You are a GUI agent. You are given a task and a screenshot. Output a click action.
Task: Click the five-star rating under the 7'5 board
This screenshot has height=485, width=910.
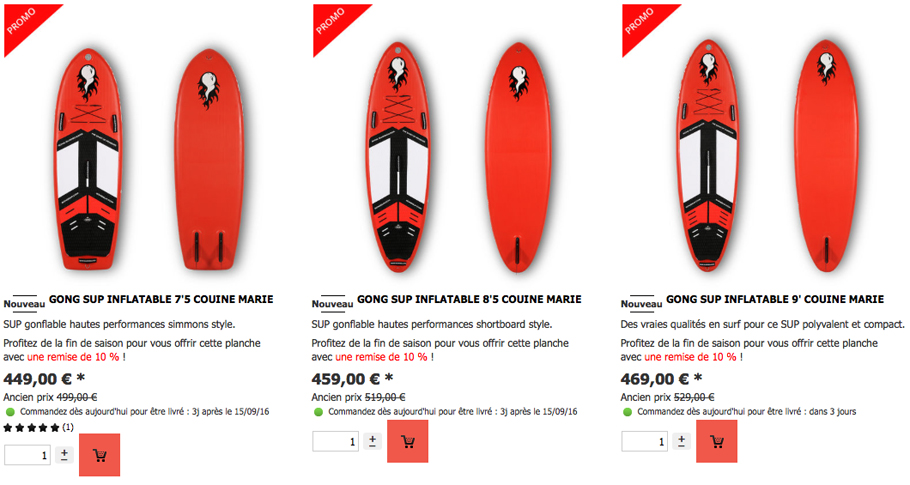click(32, 428)
